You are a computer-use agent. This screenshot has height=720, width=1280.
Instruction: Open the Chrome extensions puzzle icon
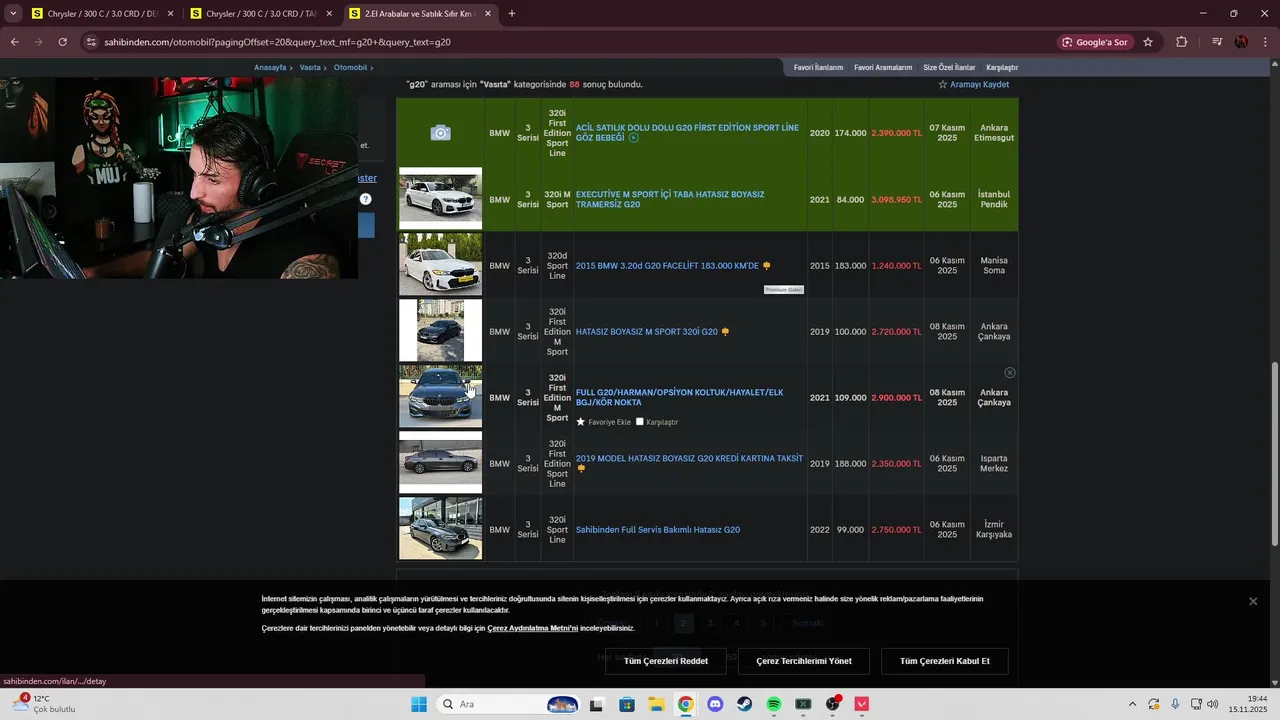pos(1182,42)
